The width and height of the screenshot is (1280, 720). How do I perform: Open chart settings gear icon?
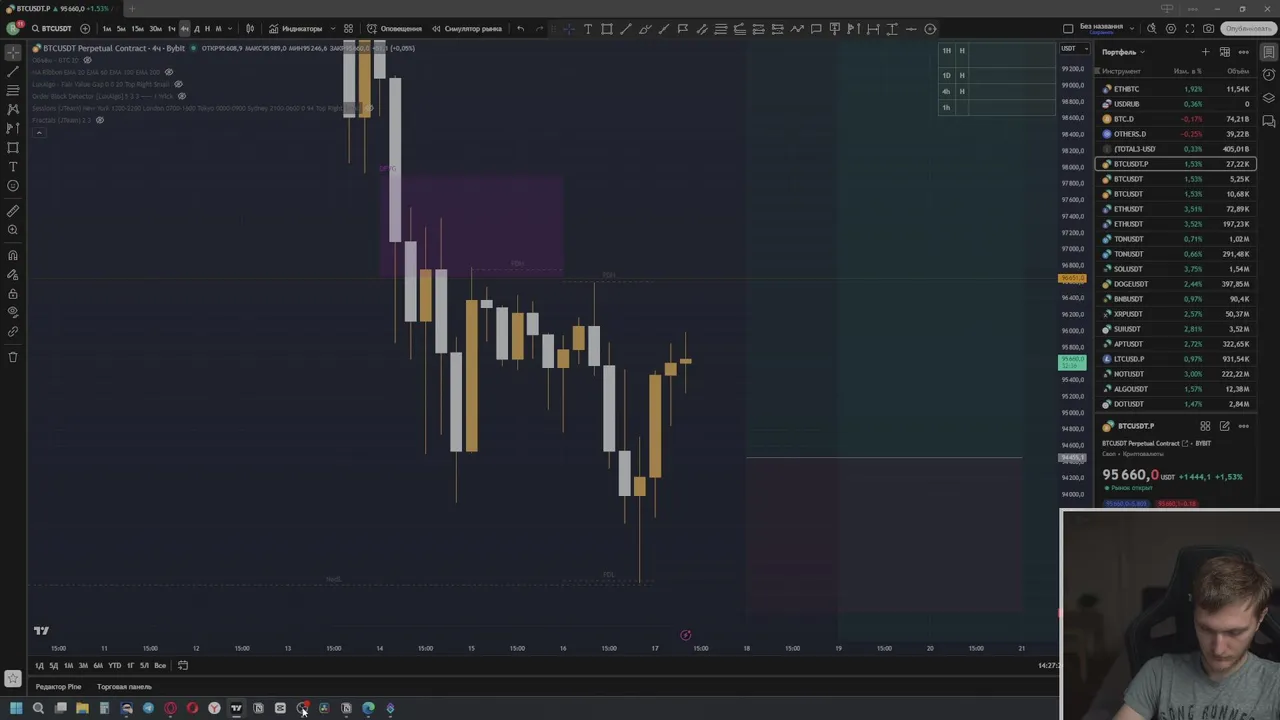[x=1171, y=28]
